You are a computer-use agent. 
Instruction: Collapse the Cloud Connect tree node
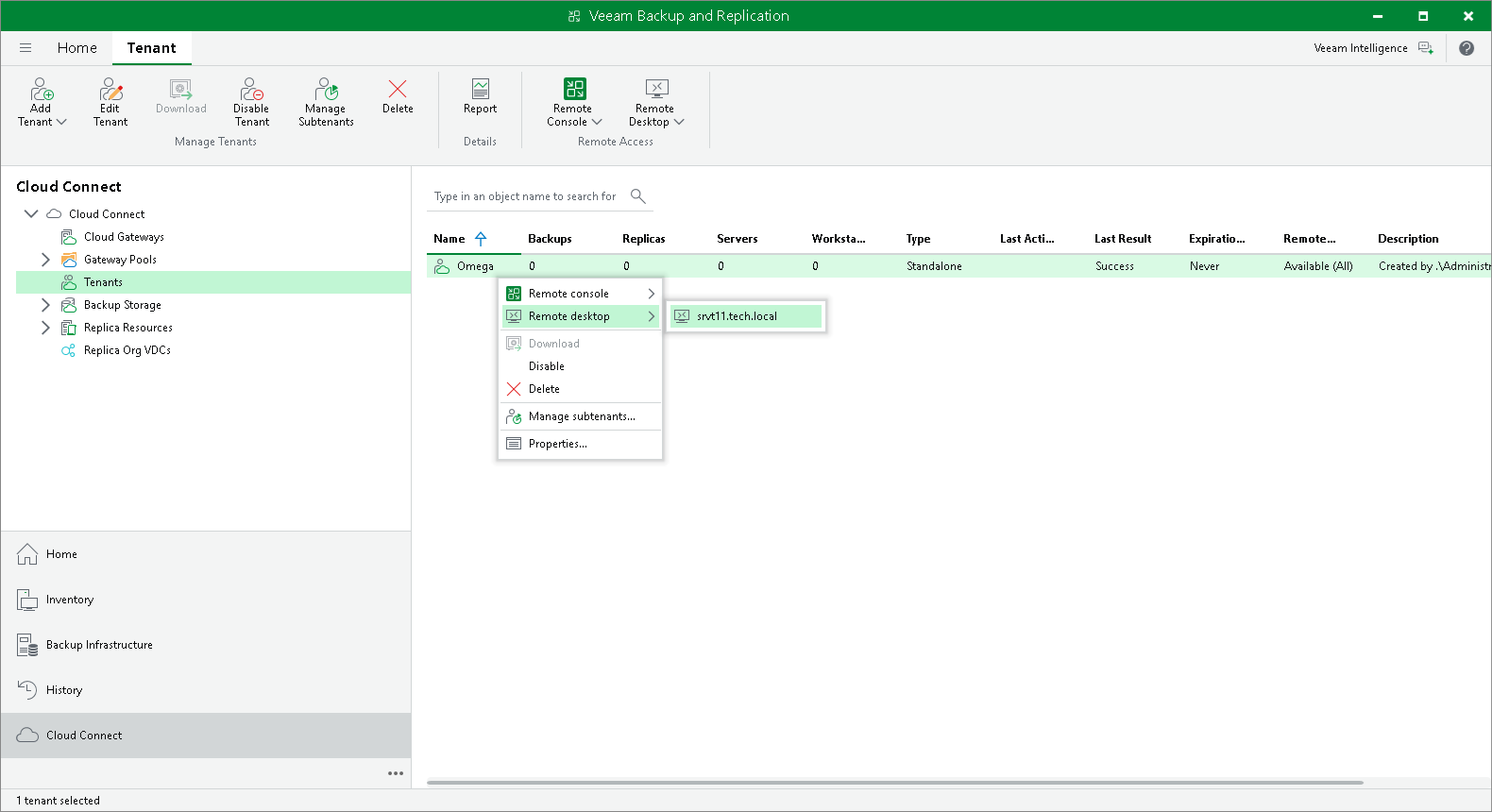click(31, 214)
